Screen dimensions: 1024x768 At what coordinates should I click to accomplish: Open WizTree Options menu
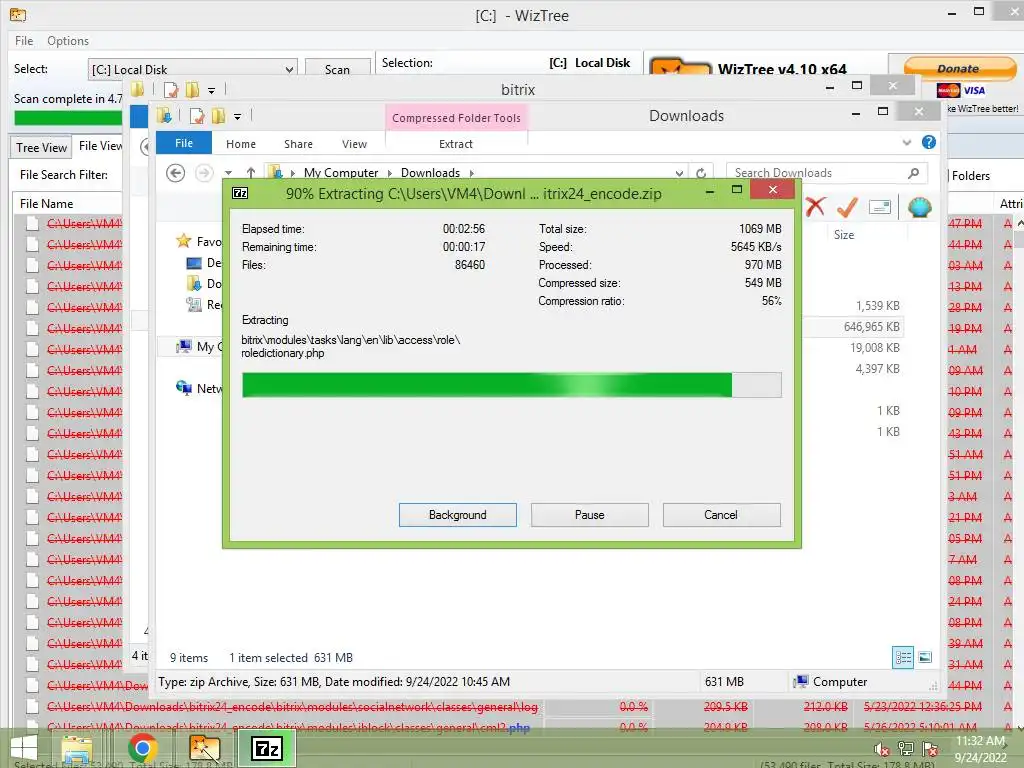point(67,40)
